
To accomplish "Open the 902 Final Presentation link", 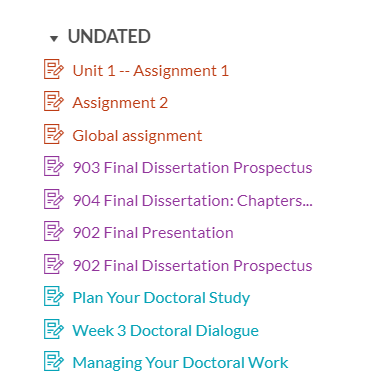I will click(x=153, y=233).
